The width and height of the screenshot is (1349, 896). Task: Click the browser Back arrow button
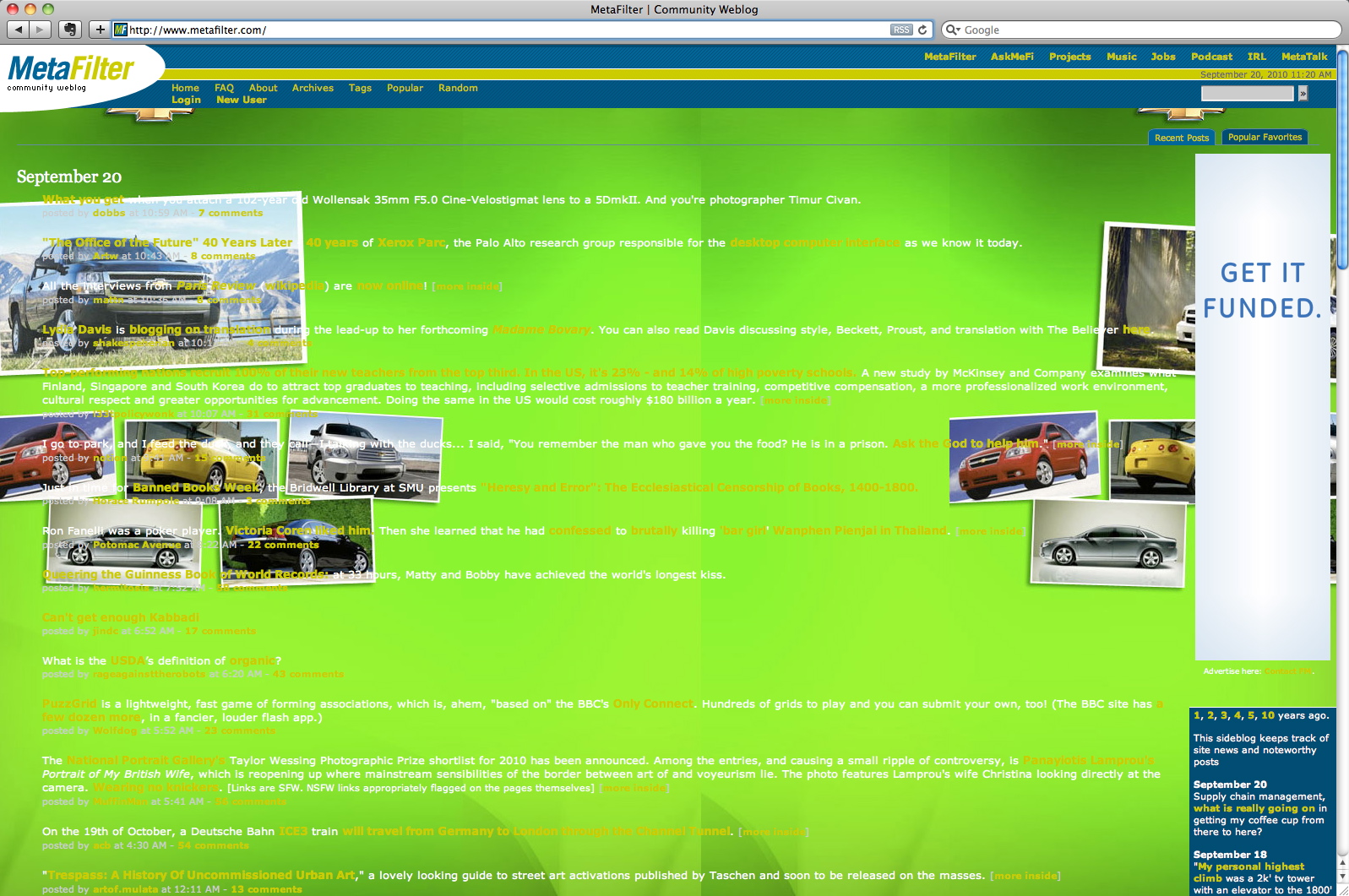click(18, 30)
